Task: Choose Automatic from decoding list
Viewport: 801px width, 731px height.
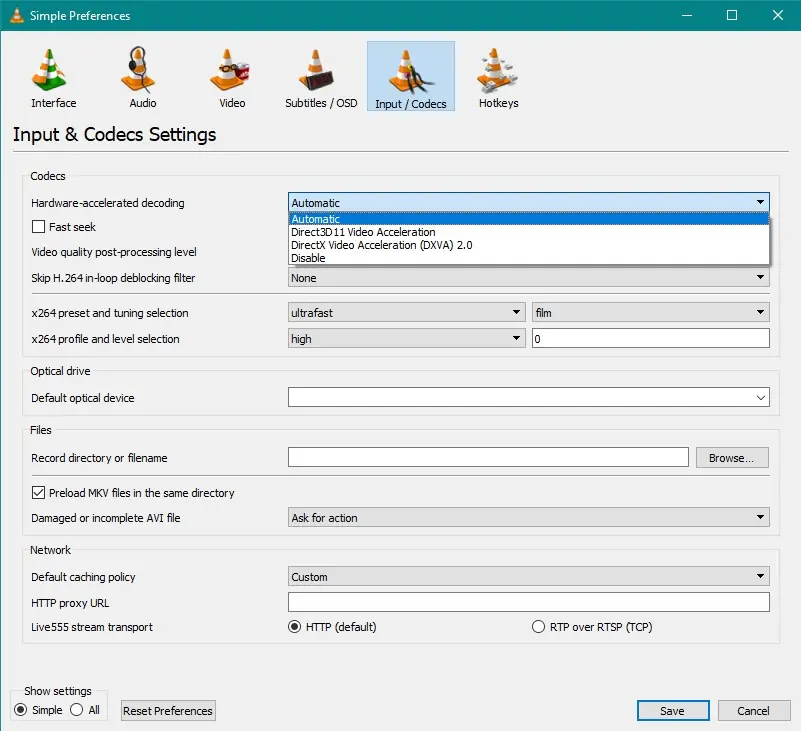Action: pyautogui.click(x=529, y=219)
